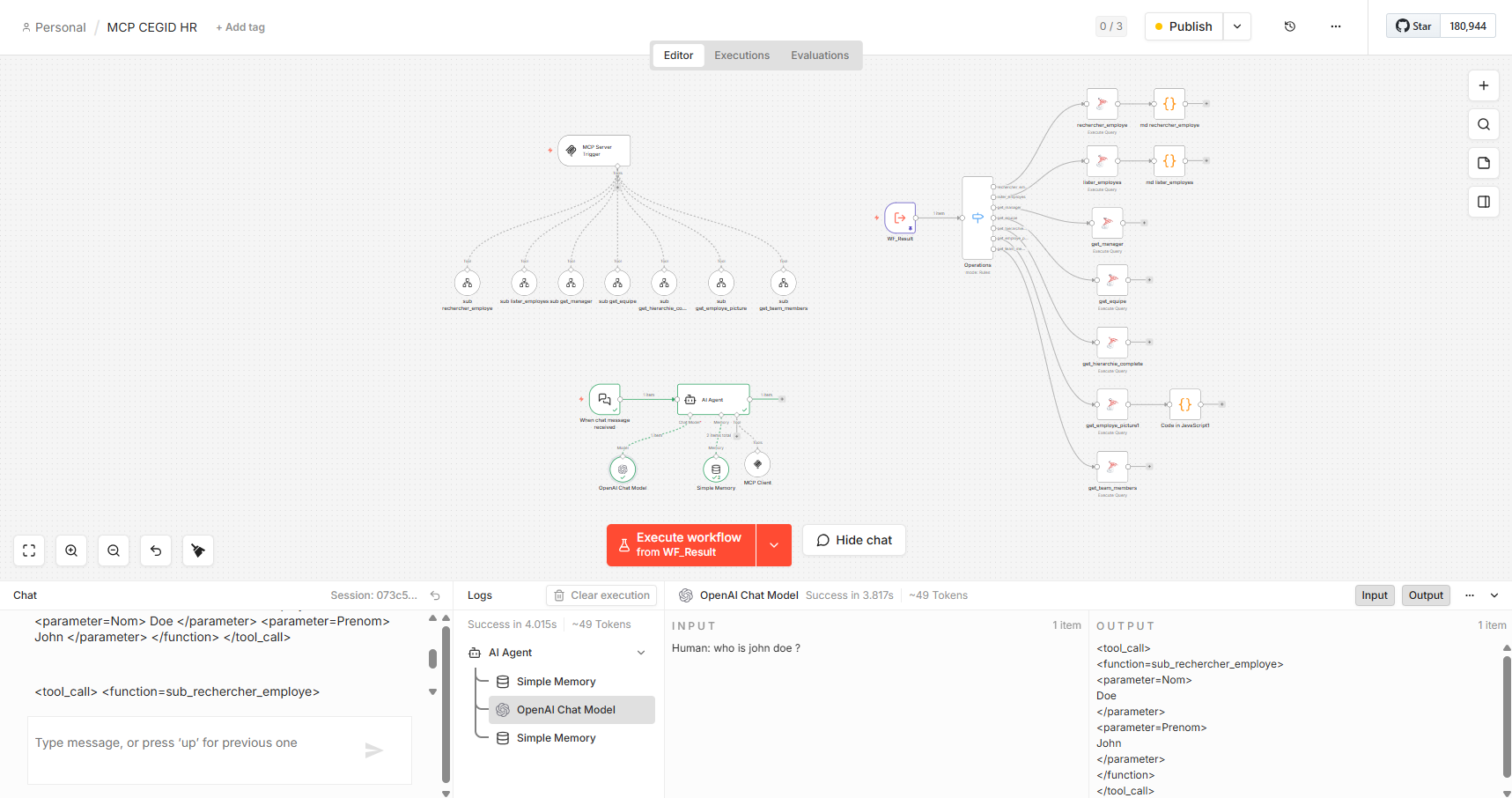Switch to the Evaluations tab
This screenshot has height=798, width=1512.
pyautogui.click(x=820, y=55)
